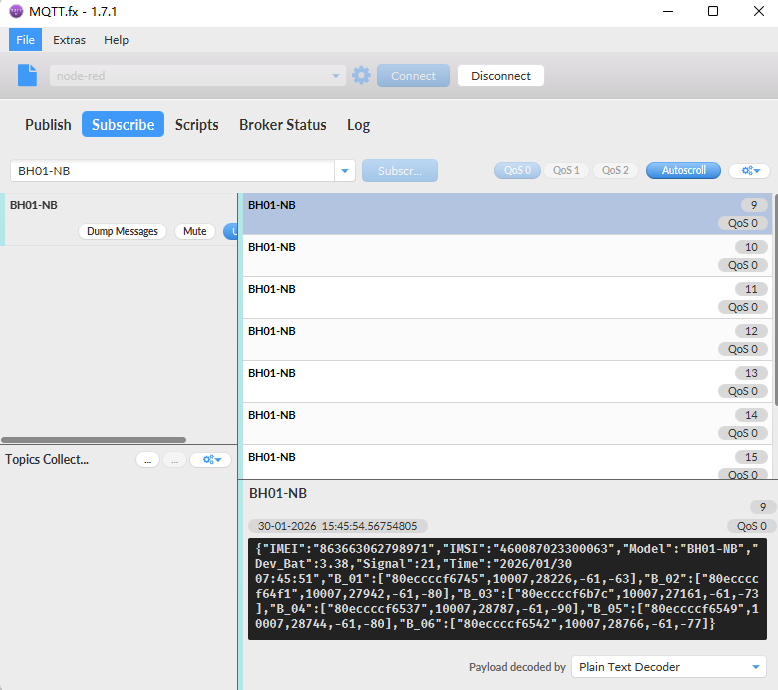Open the File menu
Image resolution: width=778 pixels, height=690 pixels.
25,40
